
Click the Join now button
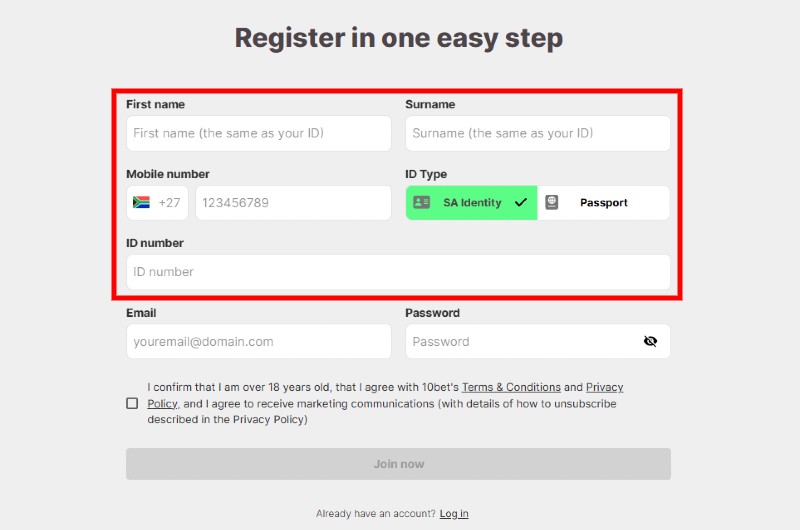click(398, 464)
